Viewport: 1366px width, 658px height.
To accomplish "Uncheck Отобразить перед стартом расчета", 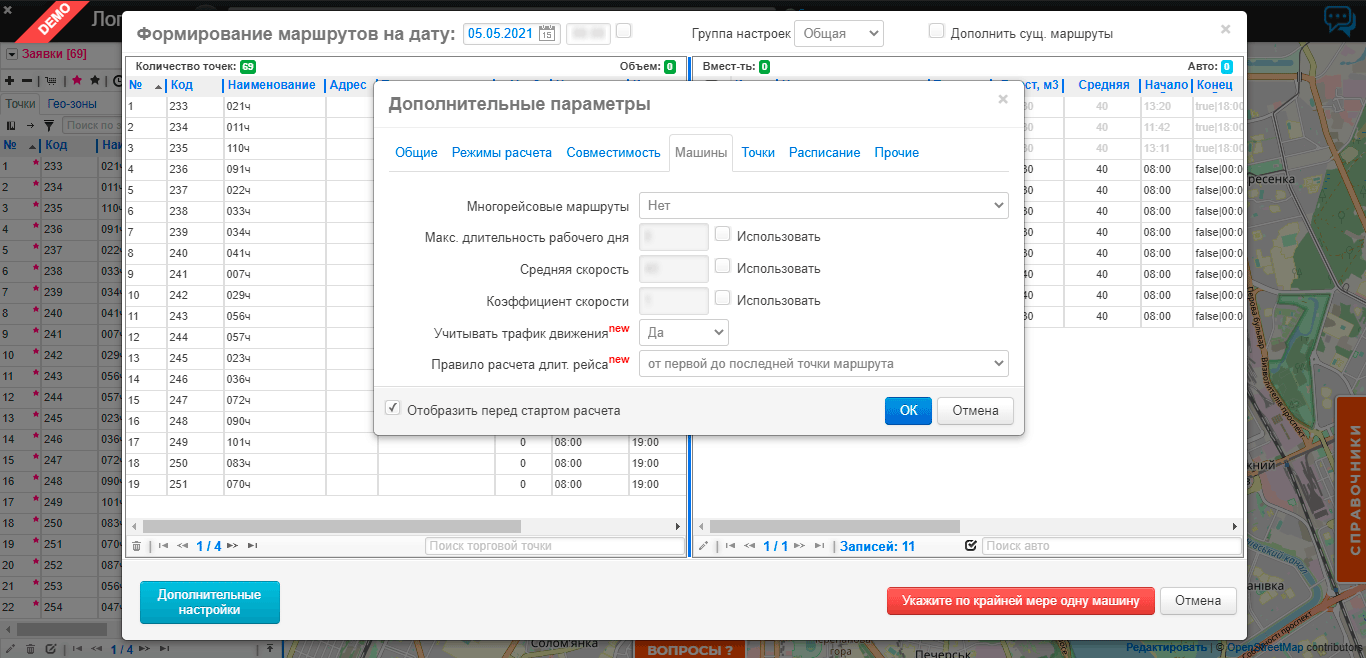I will [393, 407].
